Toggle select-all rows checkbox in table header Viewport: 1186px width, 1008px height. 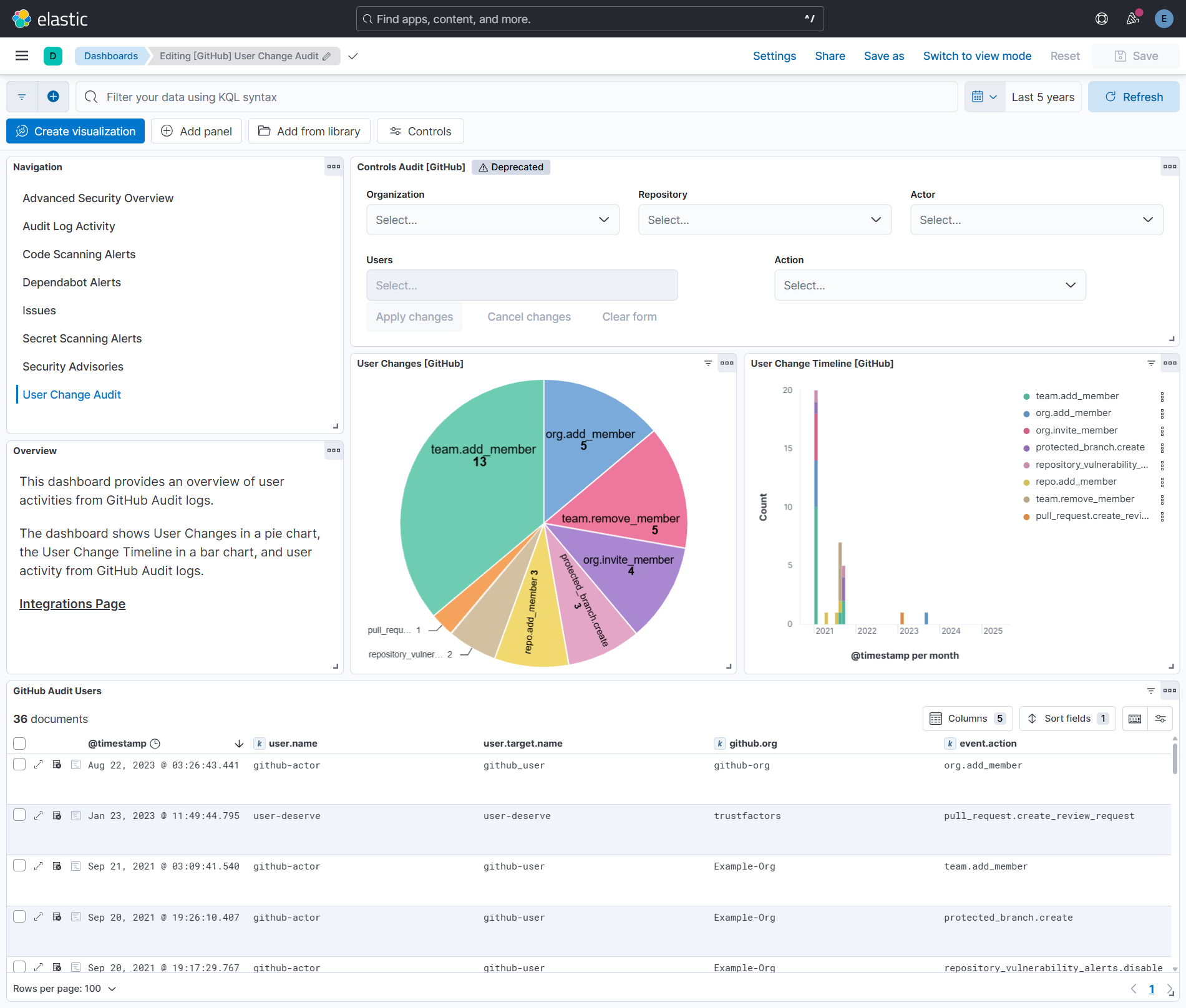[x=19, y=744]
